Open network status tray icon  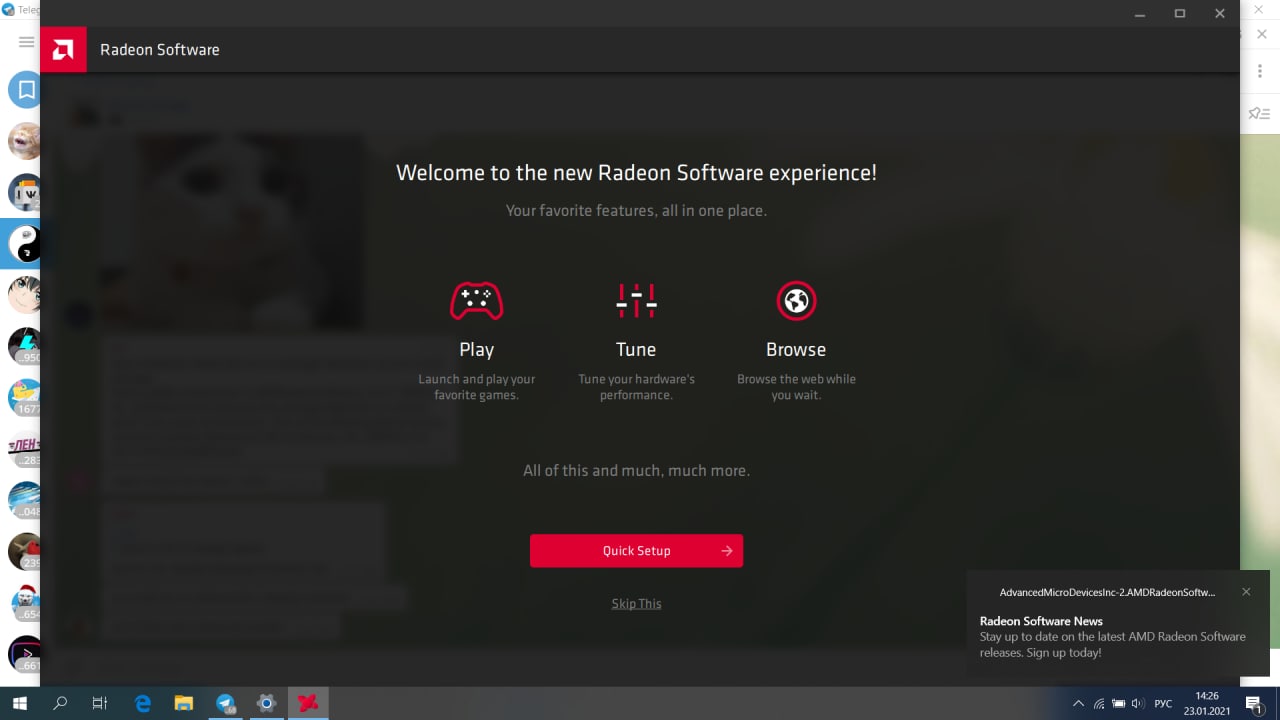click(1099, 703)
